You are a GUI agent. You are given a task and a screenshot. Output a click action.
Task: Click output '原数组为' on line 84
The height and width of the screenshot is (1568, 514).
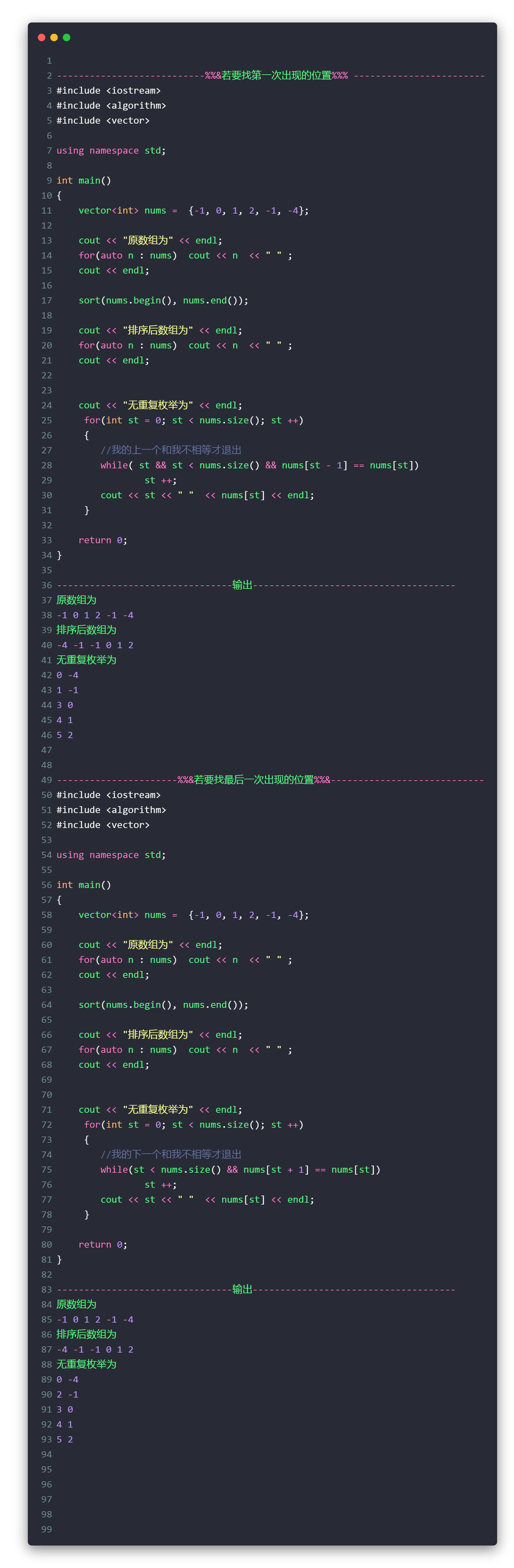click(76, 1304)
